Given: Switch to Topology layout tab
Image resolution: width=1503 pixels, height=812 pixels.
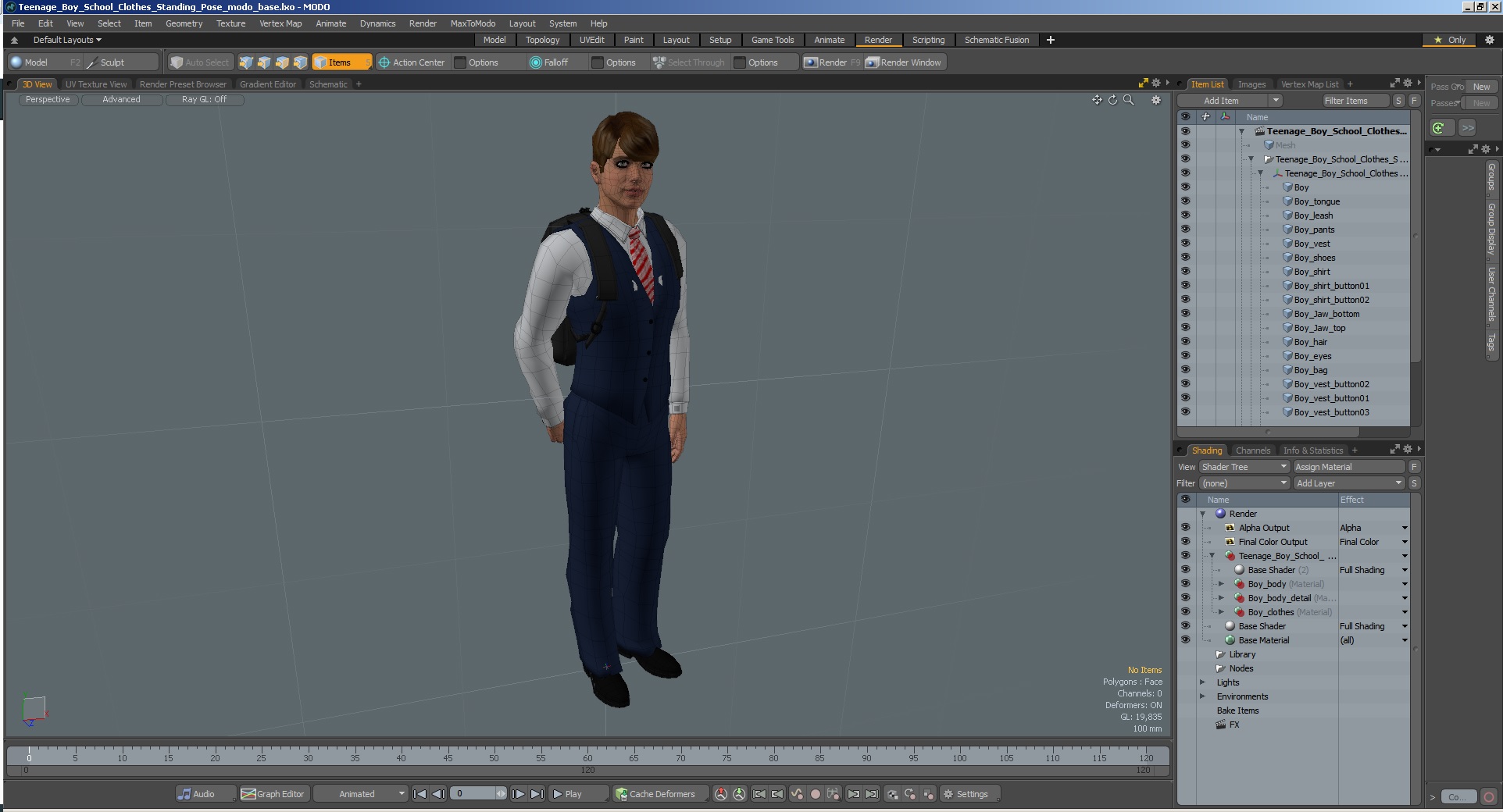Looking at the screenshot, I should [x=542, y=40].
